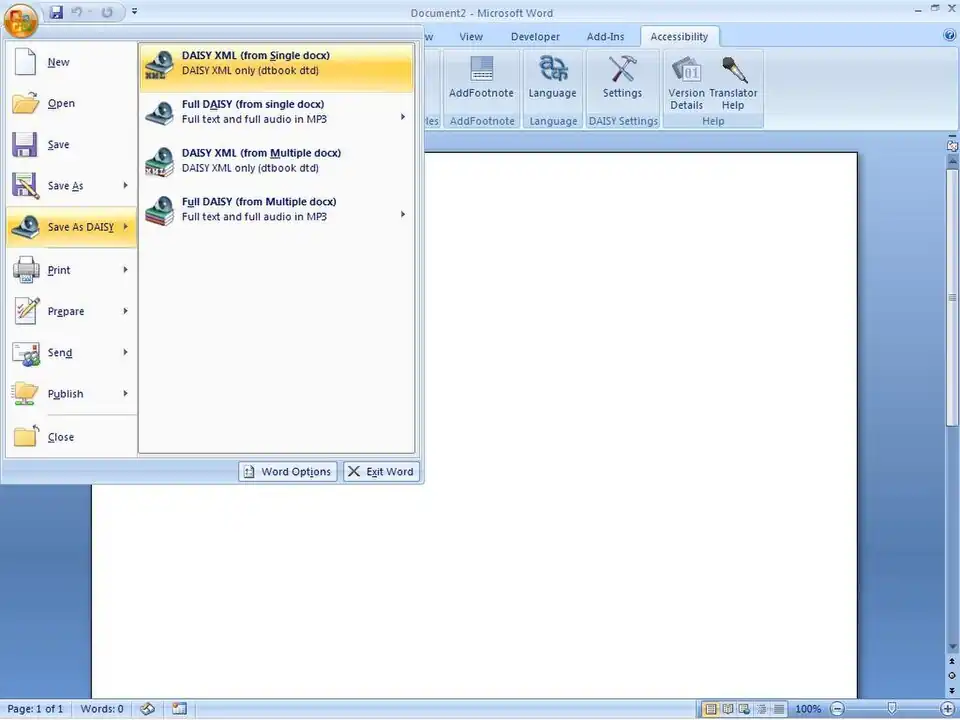Open the Customize Quick Access Toolbar dropdown
The width and height of the screenshot is (960, 720).
coord(135,13)
